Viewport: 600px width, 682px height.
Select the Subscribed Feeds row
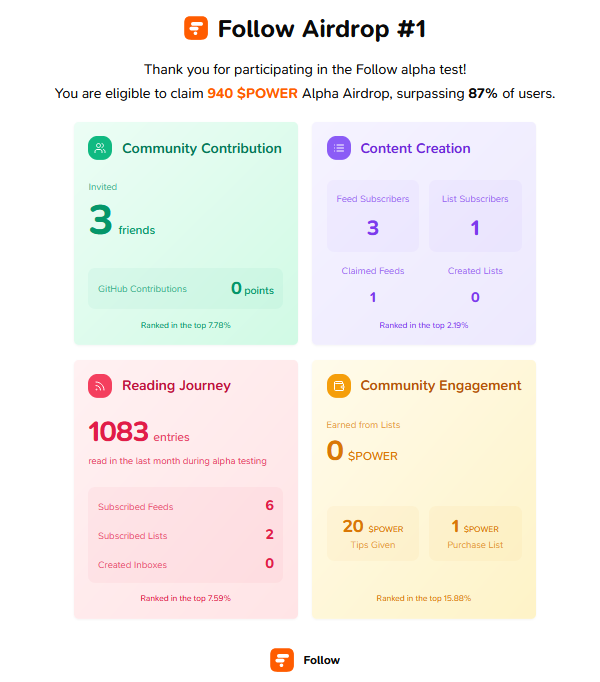click(185, 506)
